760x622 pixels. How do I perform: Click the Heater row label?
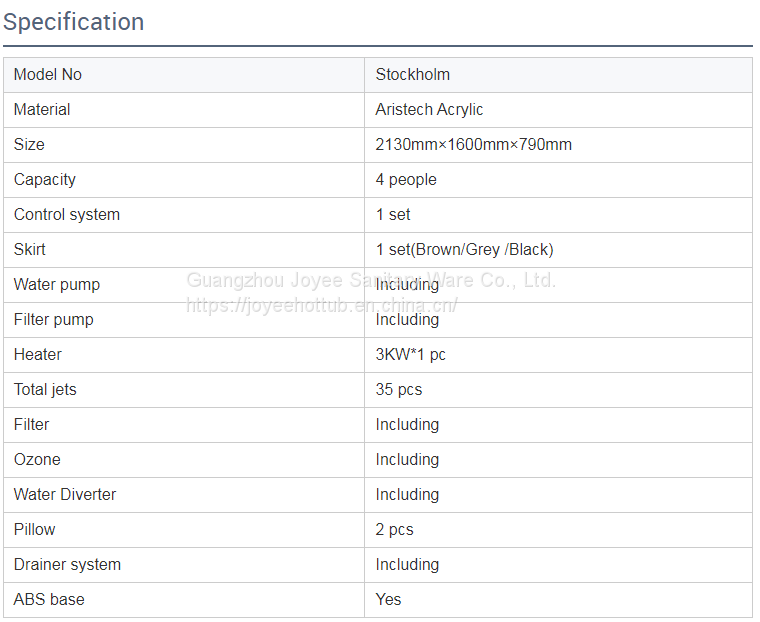38,355
